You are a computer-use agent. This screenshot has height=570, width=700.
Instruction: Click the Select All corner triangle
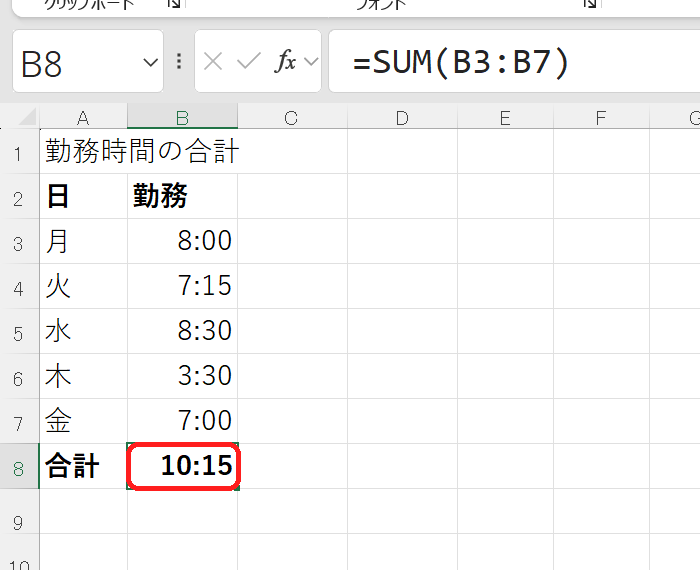pos(26,117)
